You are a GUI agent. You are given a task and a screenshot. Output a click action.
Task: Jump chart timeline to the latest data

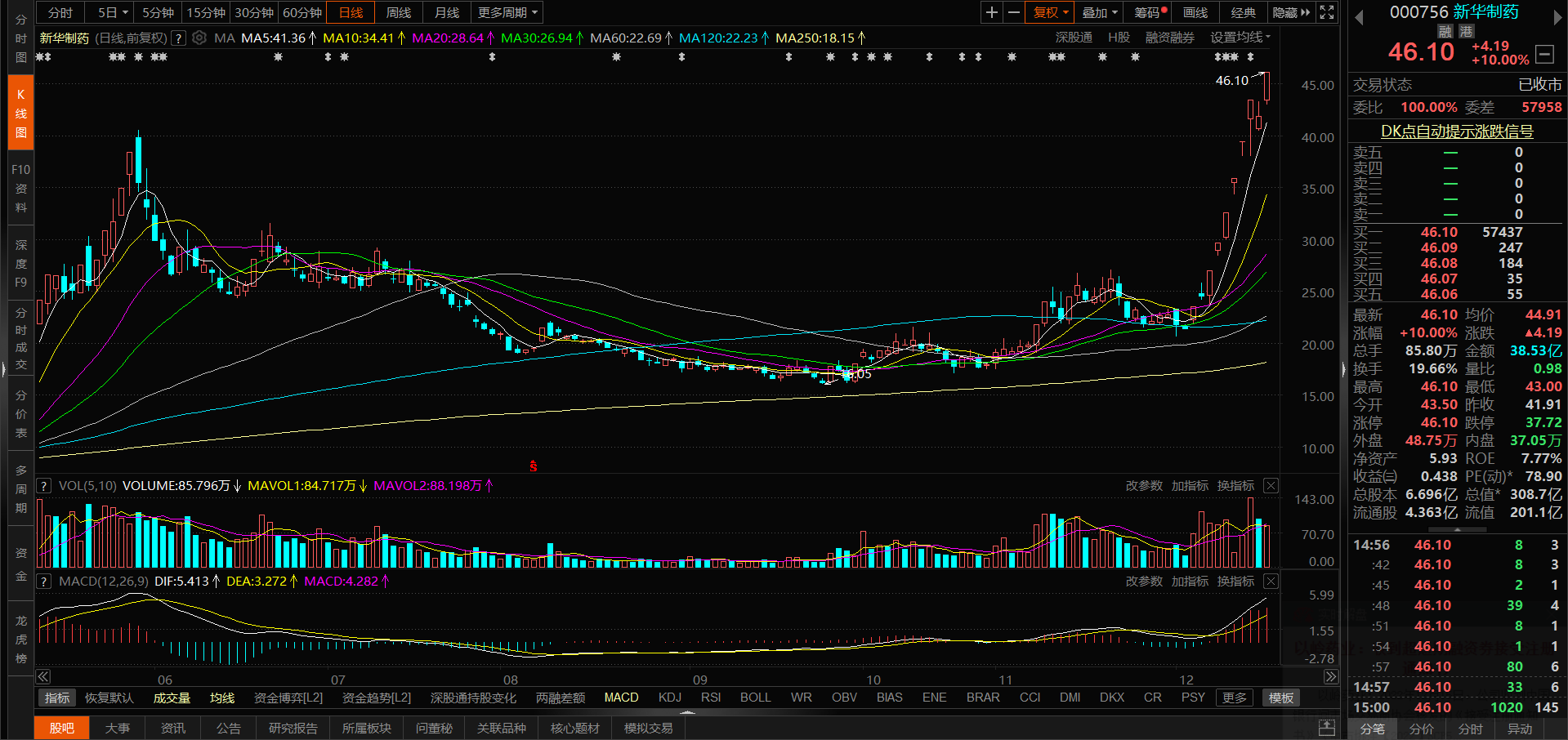1331,676
